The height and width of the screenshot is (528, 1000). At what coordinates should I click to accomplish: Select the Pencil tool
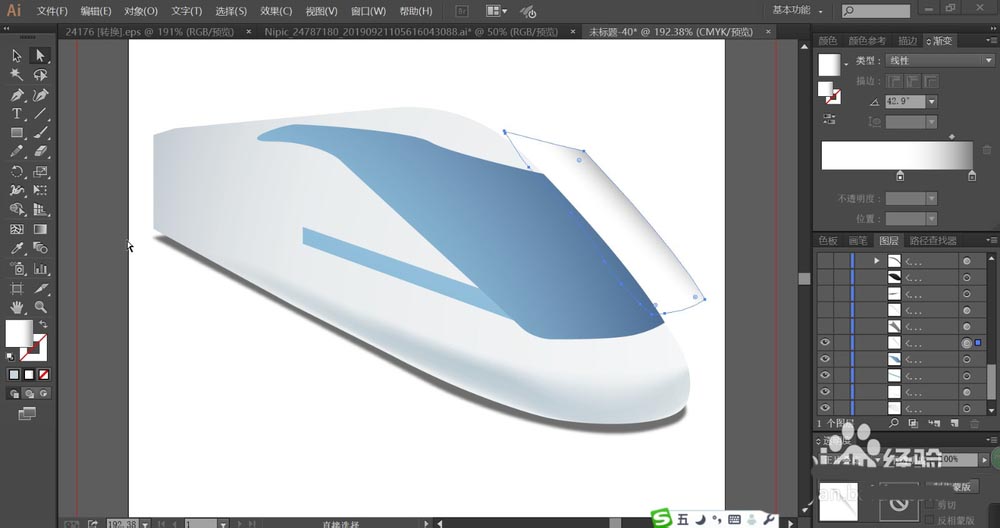[17, 152]
